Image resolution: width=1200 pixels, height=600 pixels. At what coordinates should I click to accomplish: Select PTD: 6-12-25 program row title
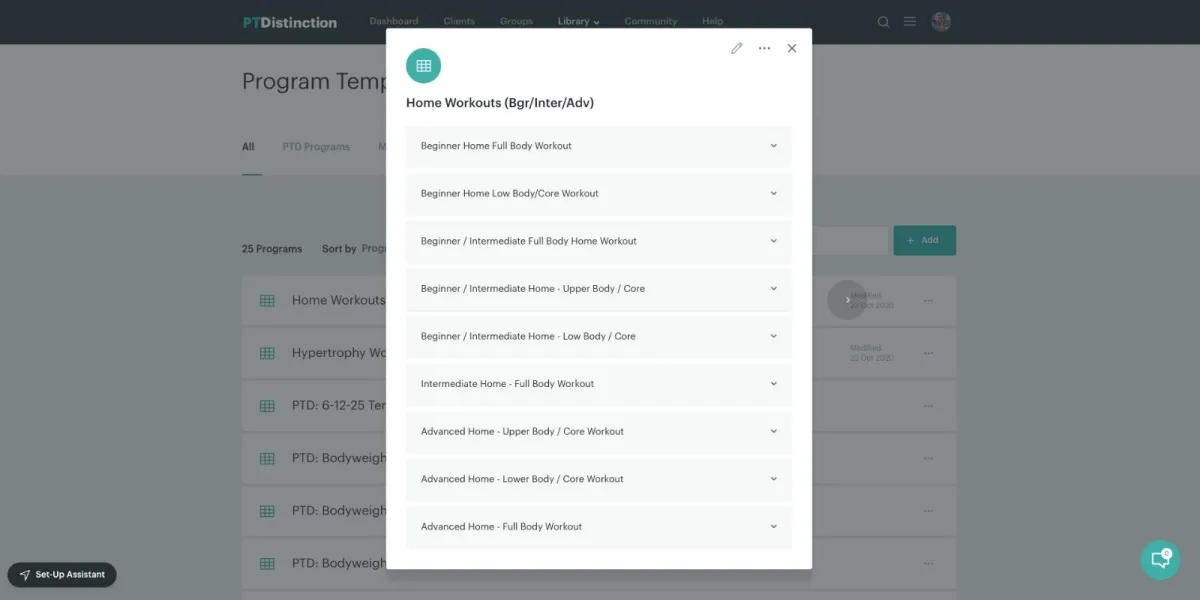click(339, 406)
